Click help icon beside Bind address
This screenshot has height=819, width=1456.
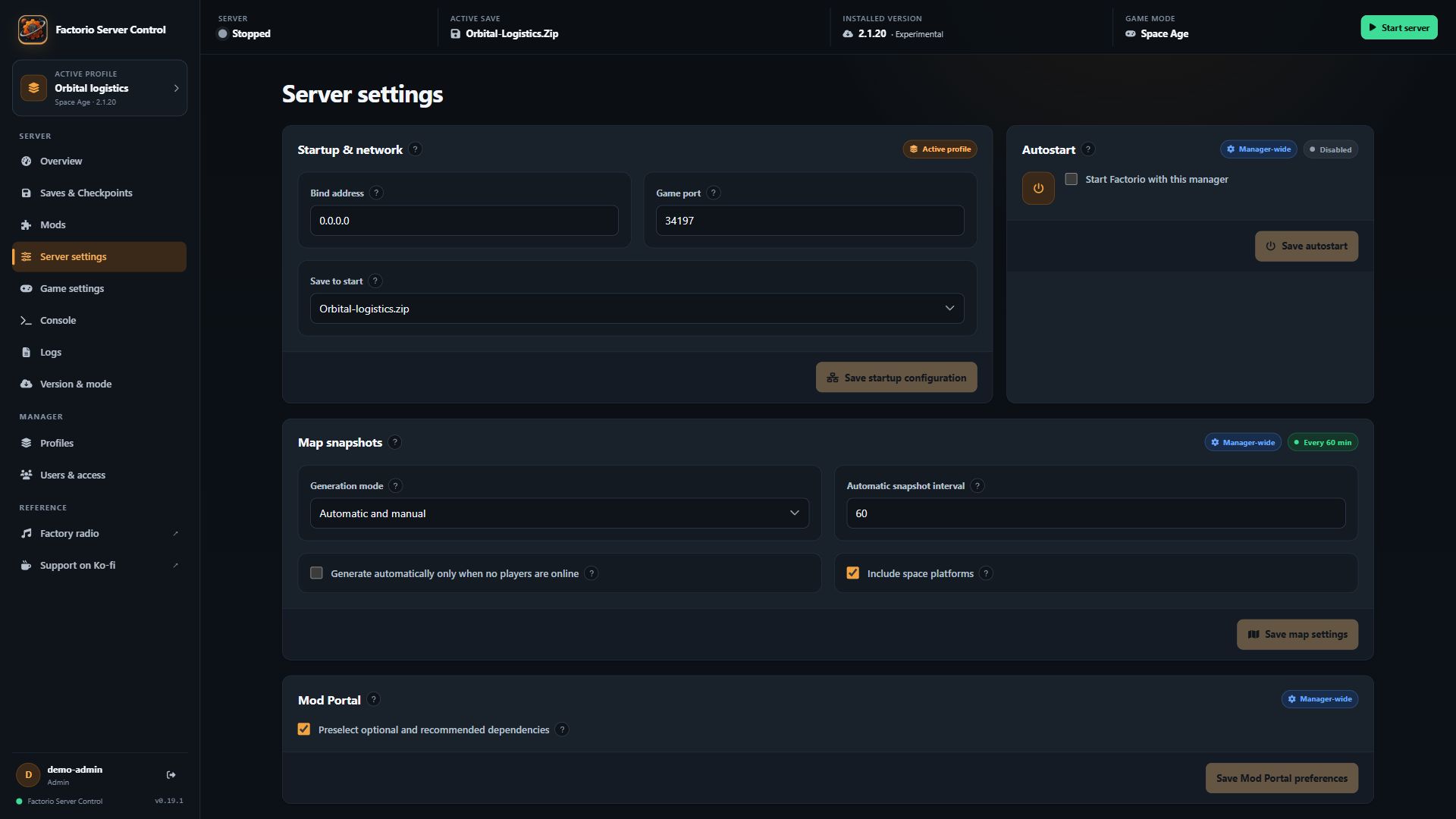376,193
